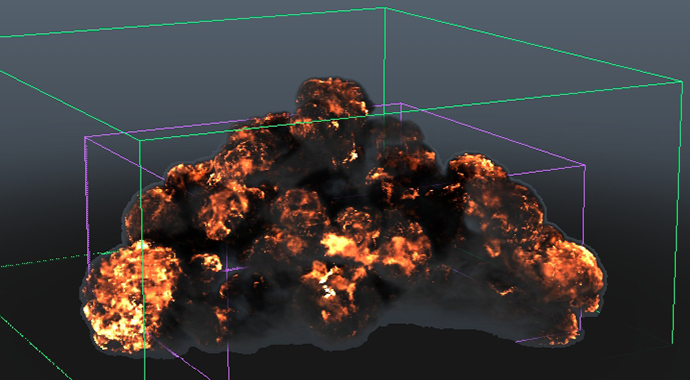The width and height of the screenshot is (690, 380).
Task: Click the green bounding box's top right corner
Action: (x=682, y=81)
